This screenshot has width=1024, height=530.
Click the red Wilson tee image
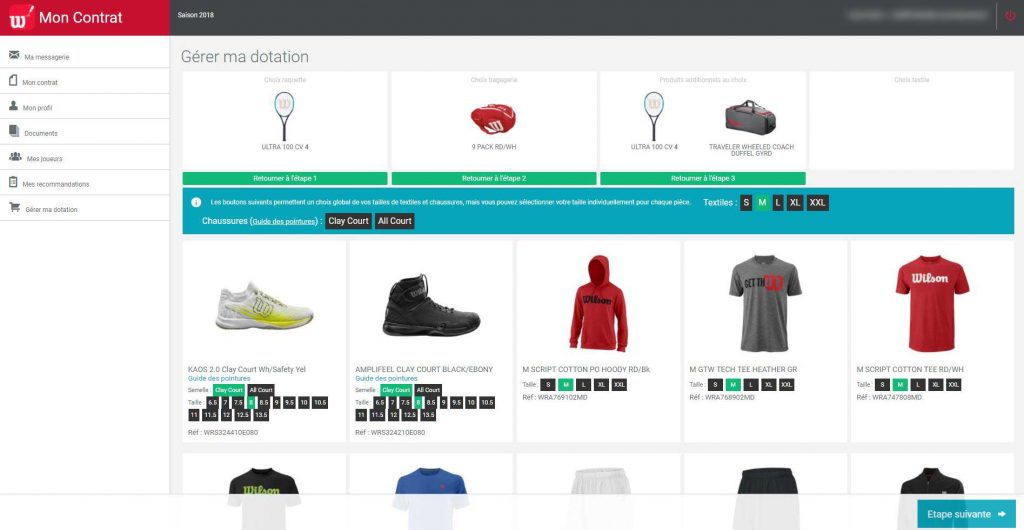coord(933,304)
